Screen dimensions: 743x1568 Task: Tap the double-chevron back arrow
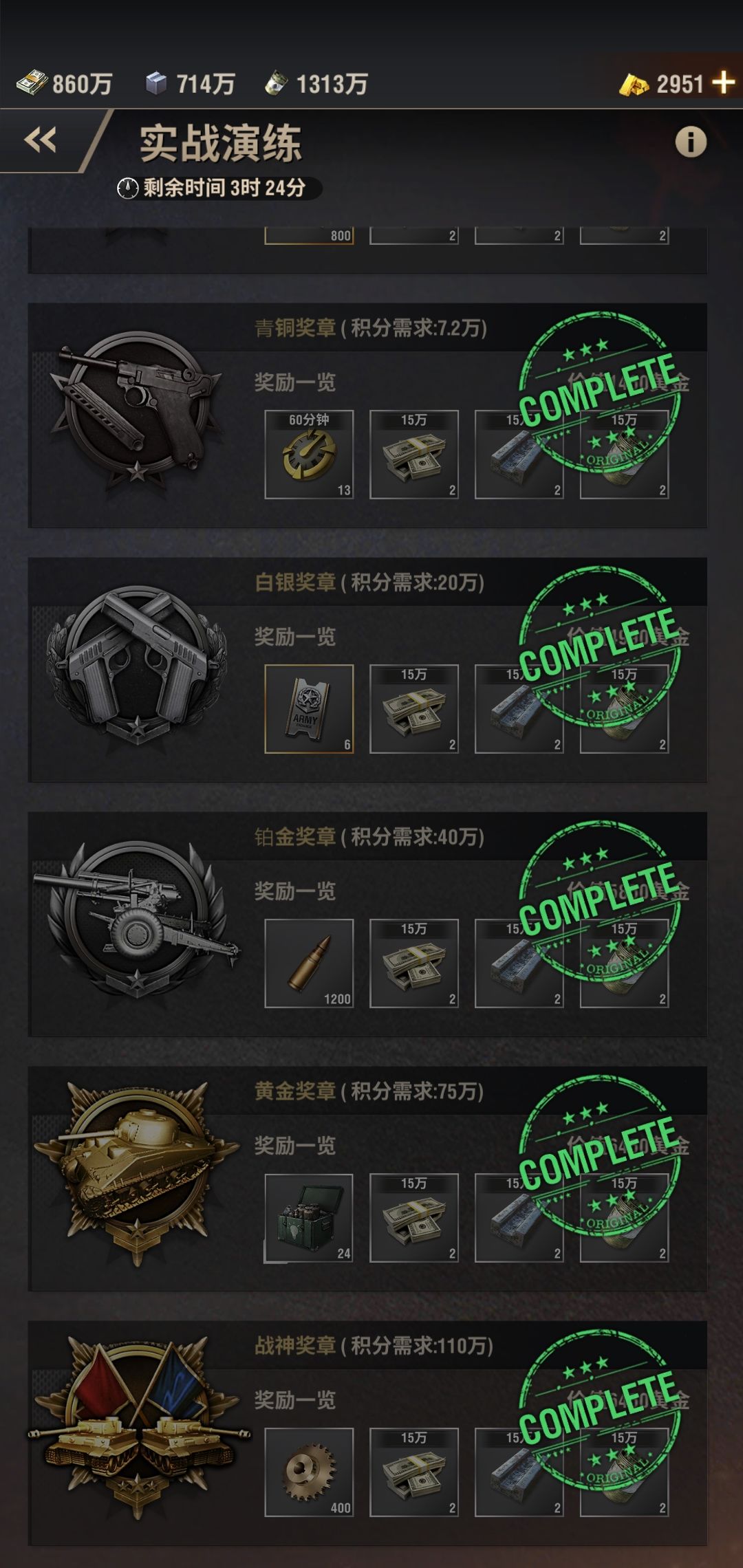pyautogui.click(x=40, y=140)
